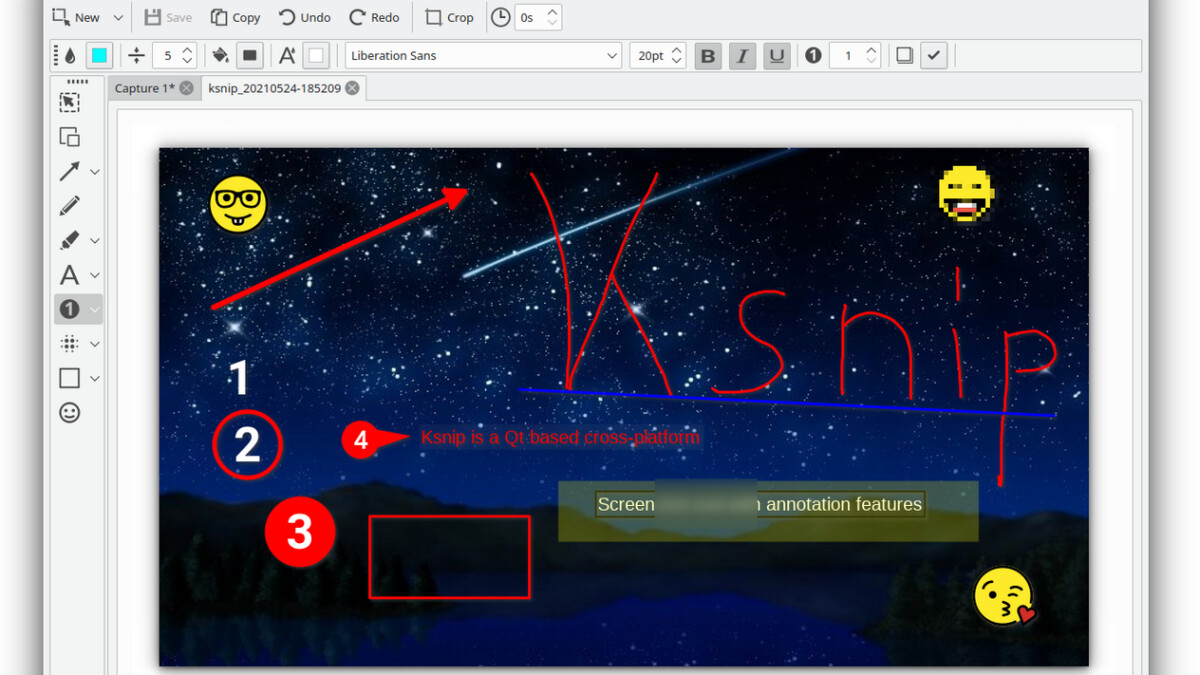Viewport: 1200px width, 675px height.
Task: Click the Save button
Action: (168, 17)
